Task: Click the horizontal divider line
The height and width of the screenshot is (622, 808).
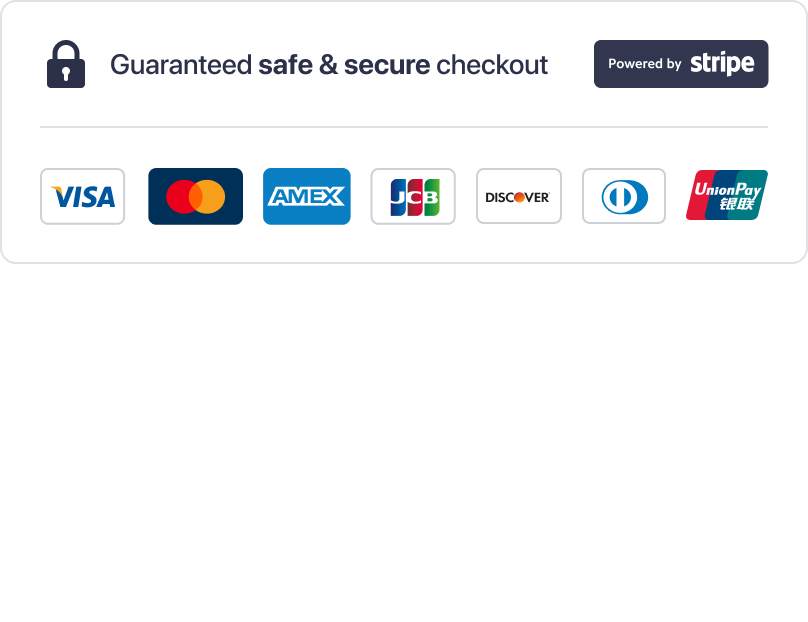Action: (x=404, y=127)
